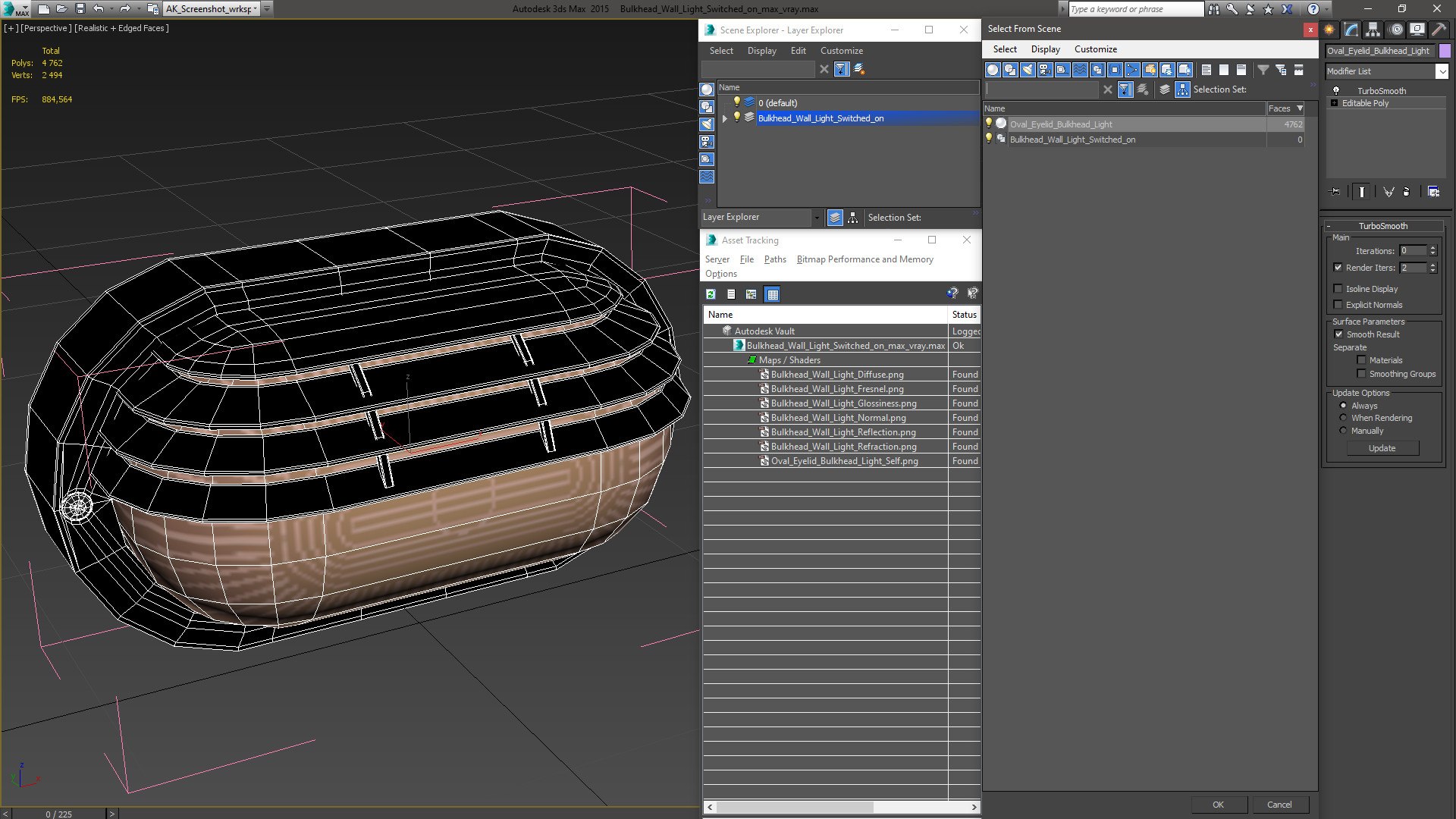Uncheck Smooth Result checkbox
The image size is (1456, 819).
1338,334
